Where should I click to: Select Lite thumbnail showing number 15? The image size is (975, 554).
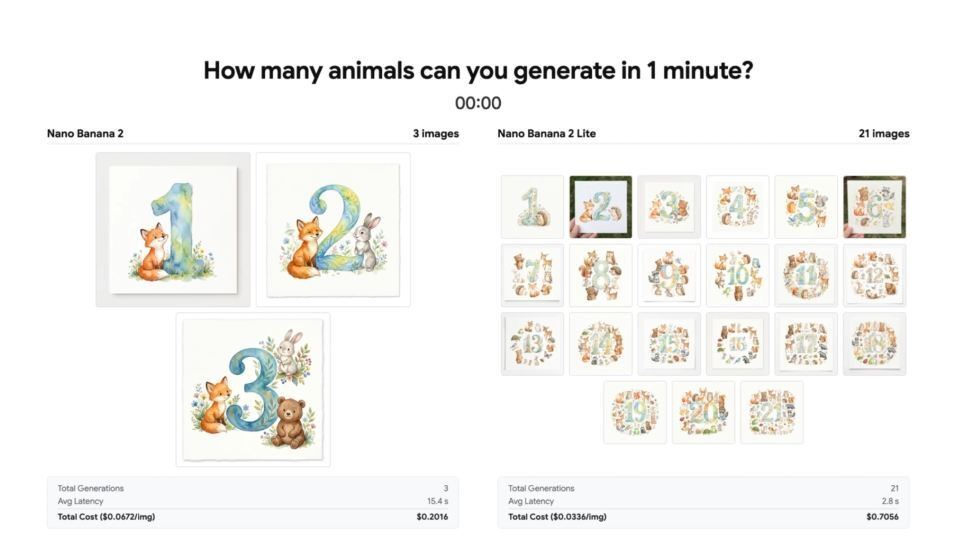coord(669,344)
